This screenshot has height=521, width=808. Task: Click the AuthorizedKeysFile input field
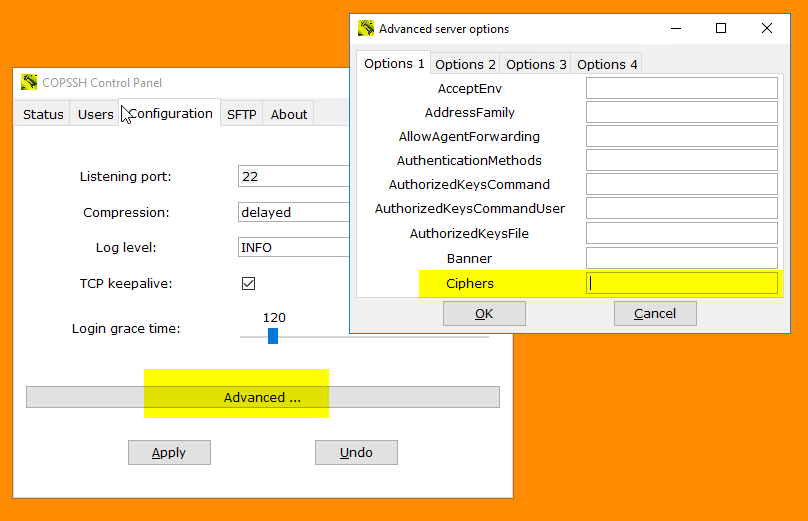tap(682, 233)
